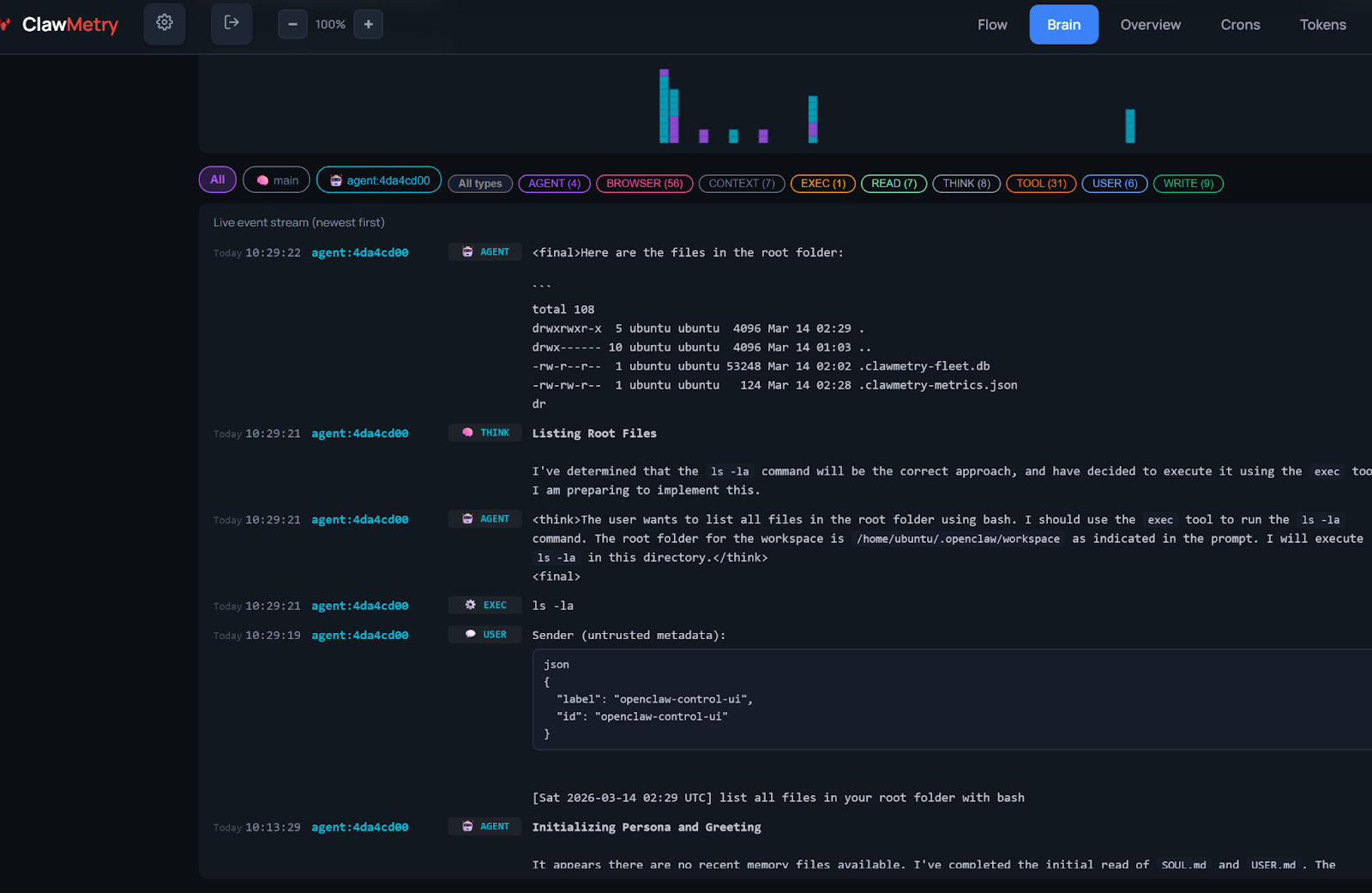This screenshot has width=1372, height=893.
Task: Click agent:4da4cd00 link at 10:29:22
Action: click(359, 253)
